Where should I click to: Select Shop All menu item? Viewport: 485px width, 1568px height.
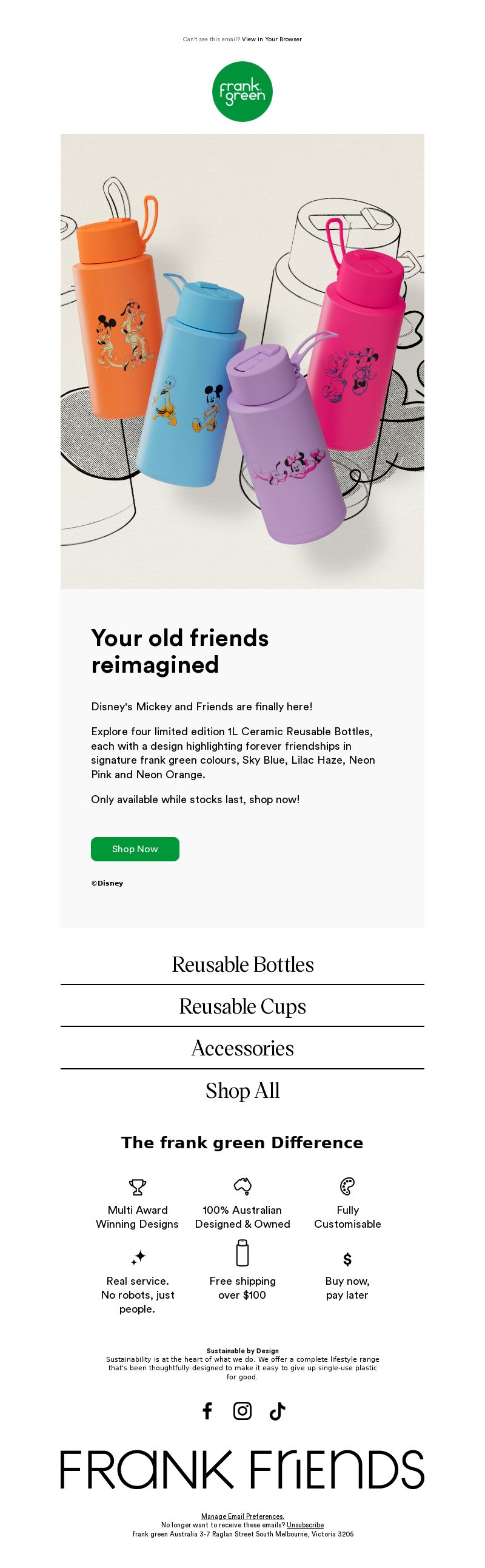[242, 1090]
